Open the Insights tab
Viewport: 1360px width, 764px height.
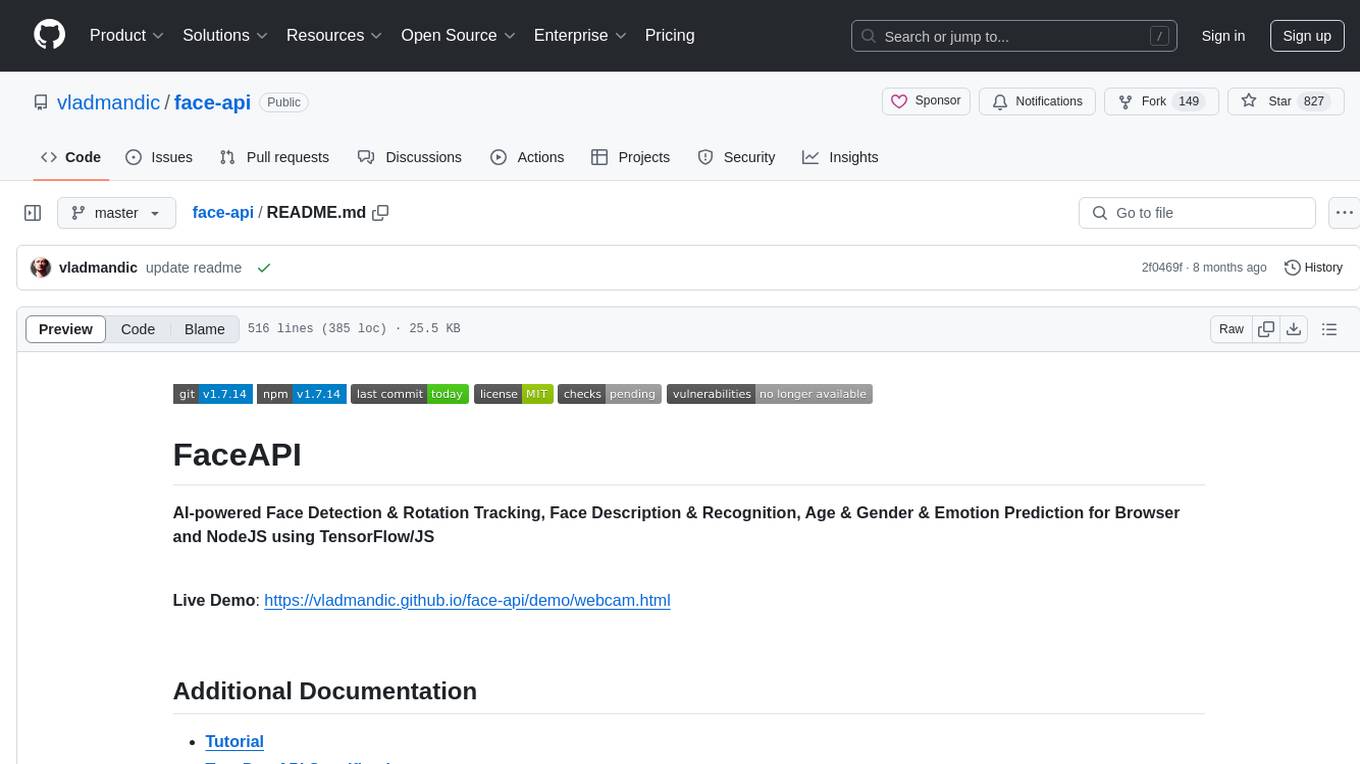[840, 157]
